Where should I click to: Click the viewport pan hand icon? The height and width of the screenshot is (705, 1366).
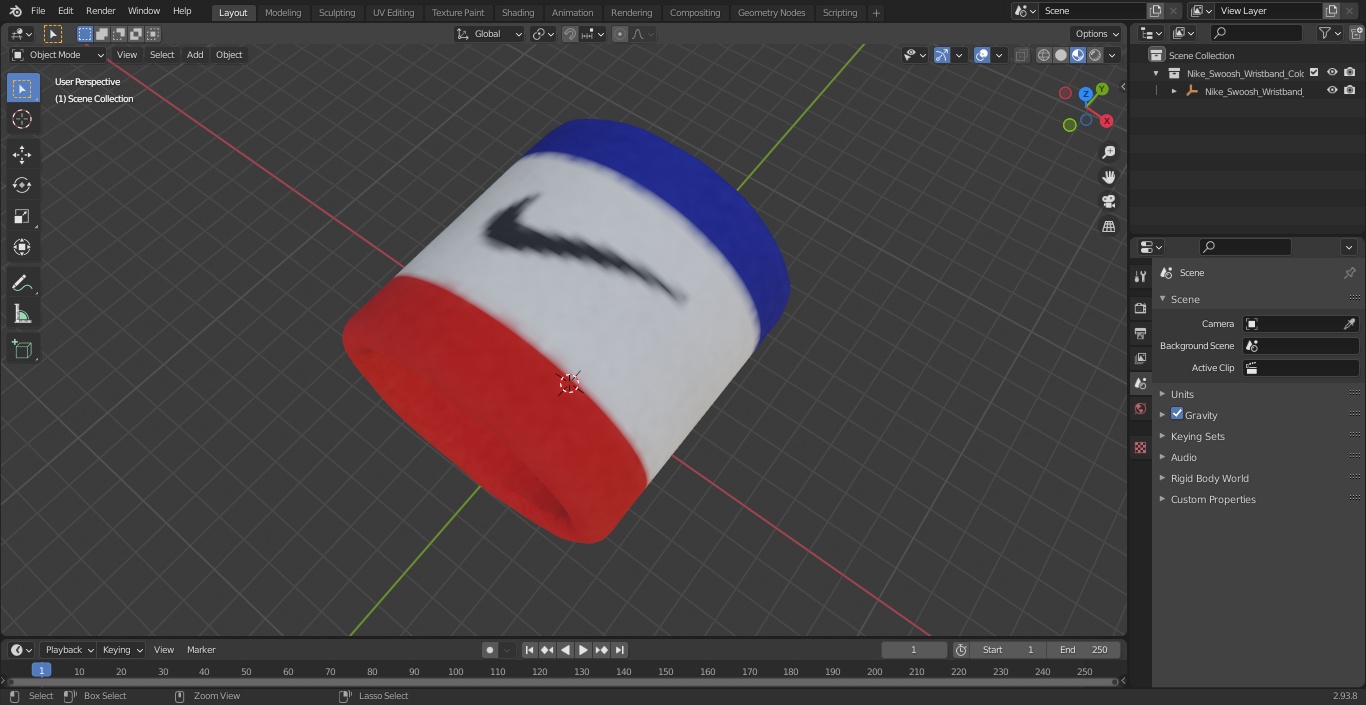[1108, 177]
